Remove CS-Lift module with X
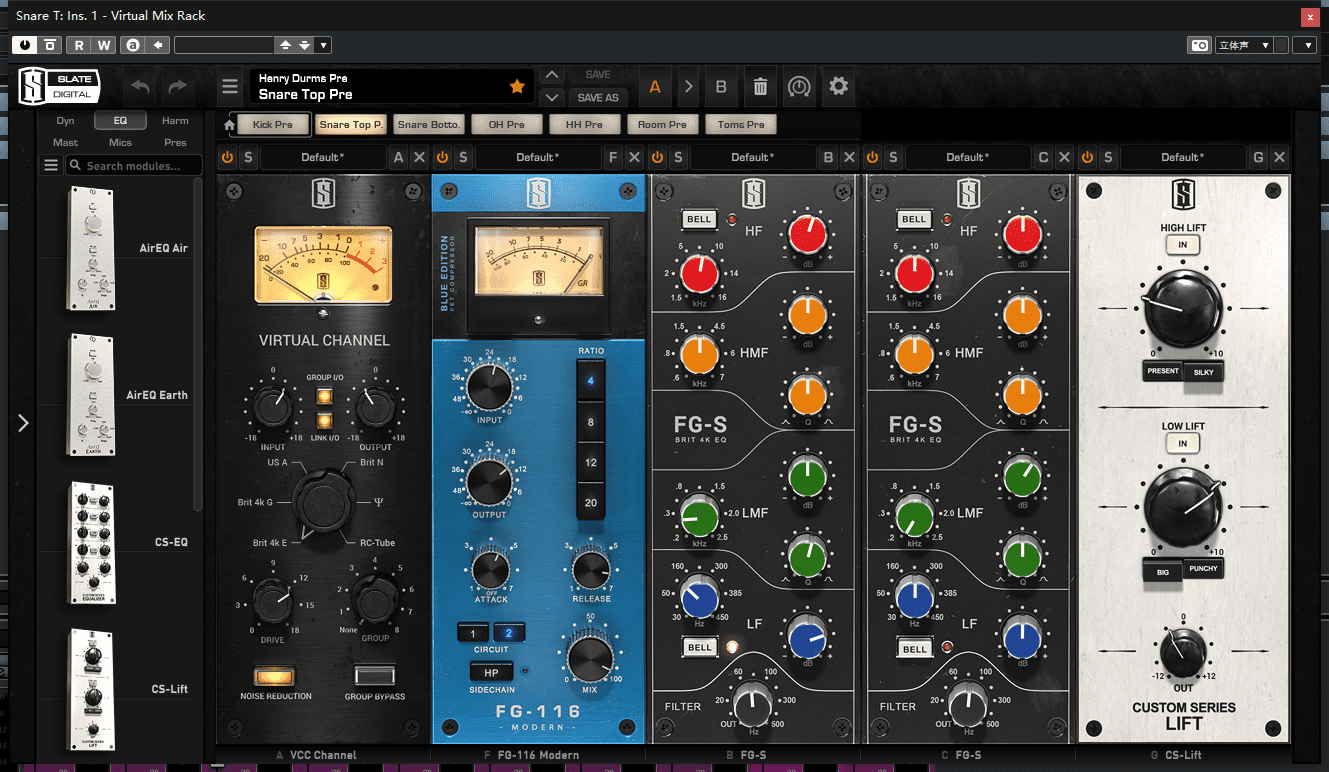The height and width of the screenshot is (772, 1329). (x=1279, y=158)
